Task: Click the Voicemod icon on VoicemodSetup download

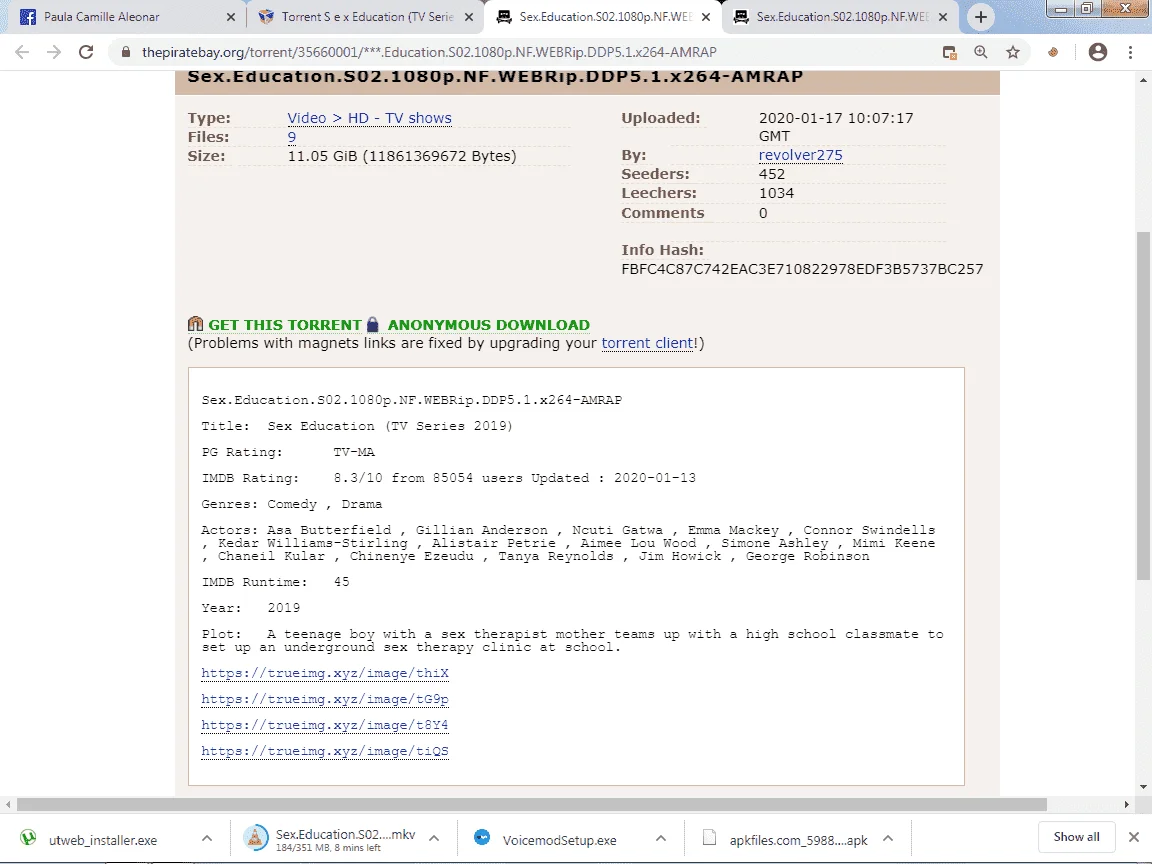Action: (x=482, y=838)
